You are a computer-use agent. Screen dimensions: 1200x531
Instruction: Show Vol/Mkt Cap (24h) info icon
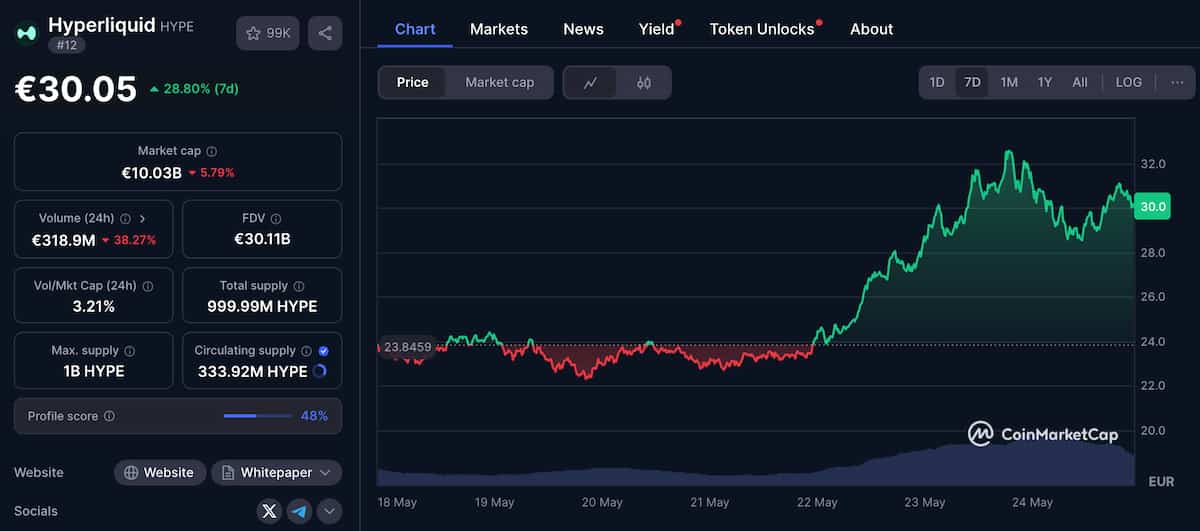coord(148,286)
